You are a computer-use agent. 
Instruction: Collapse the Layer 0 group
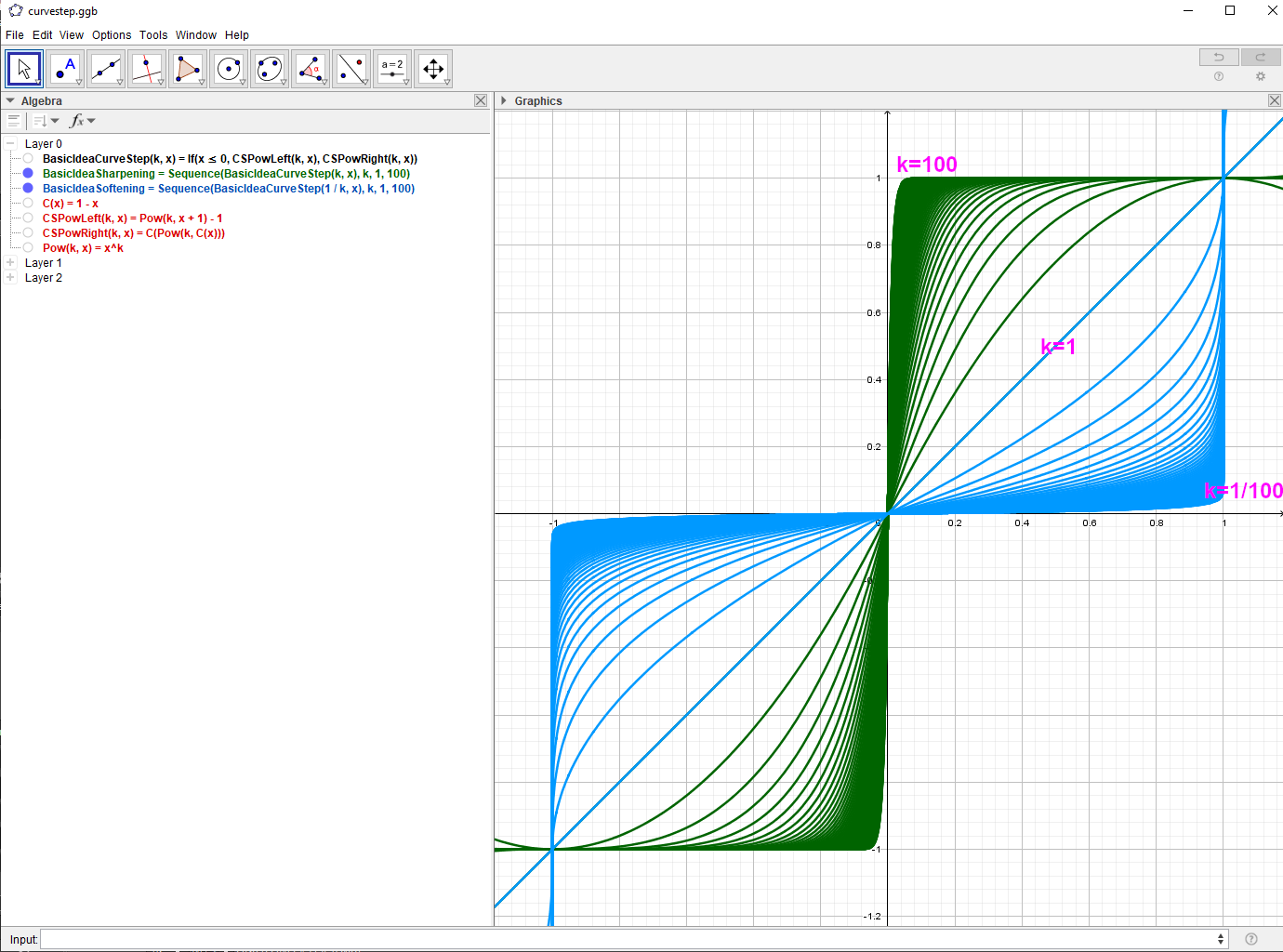tap(10, 144)
